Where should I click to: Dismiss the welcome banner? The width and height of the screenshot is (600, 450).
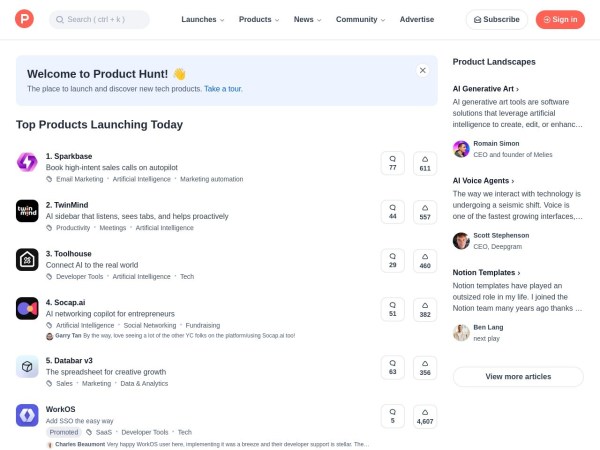tap(423, 70)
